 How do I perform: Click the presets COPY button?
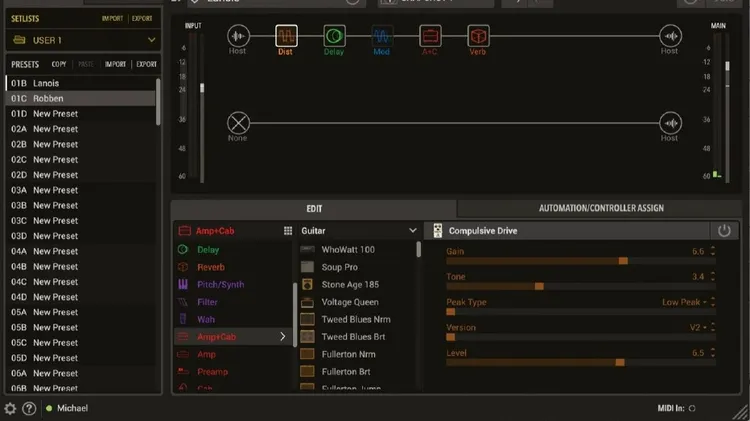tap(59, 64)
